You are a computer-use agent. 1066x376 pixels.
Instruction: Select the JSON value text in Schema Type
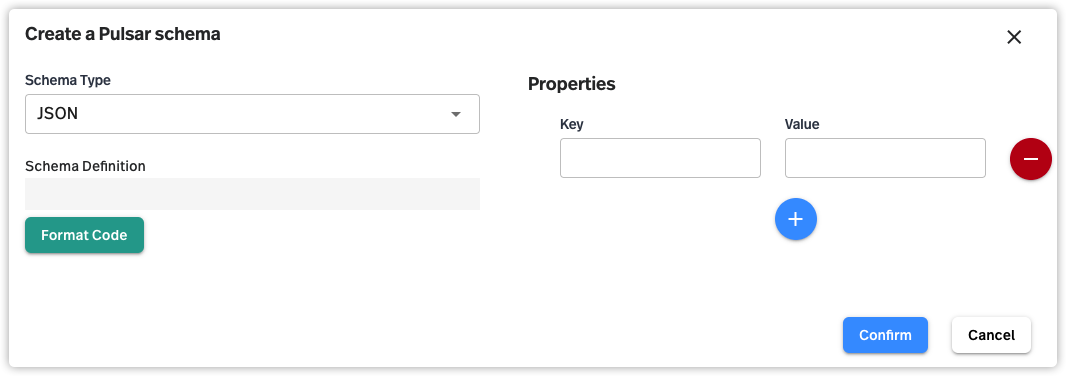tap(57, 114)
